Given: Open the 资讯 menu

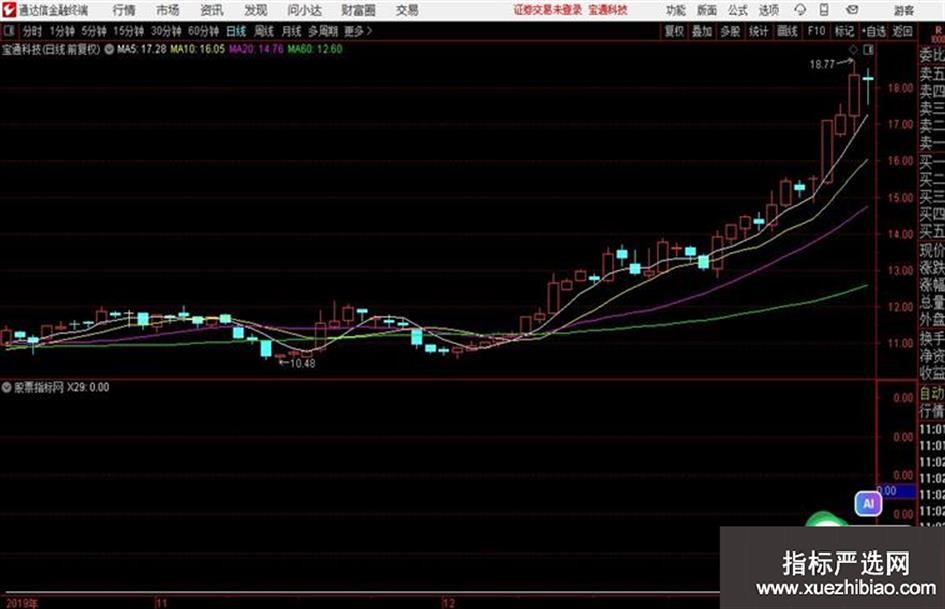Looking at the screenshot, I should coord(212,10).
